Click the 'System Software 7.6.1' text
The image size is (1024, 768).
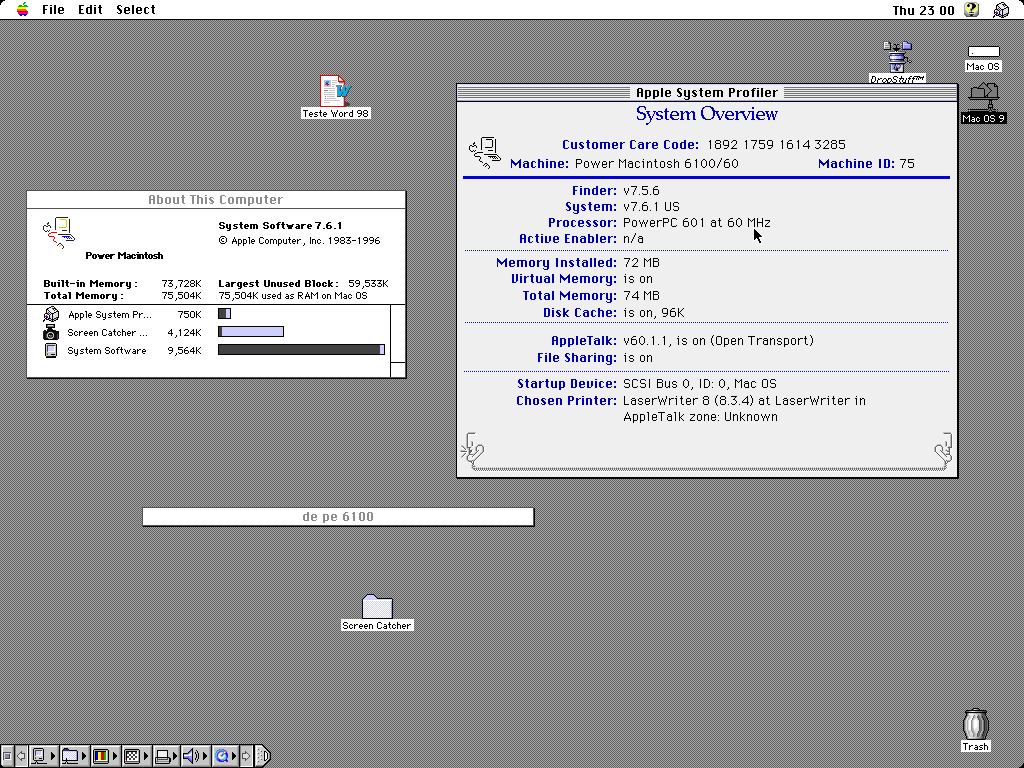(280, 226)
